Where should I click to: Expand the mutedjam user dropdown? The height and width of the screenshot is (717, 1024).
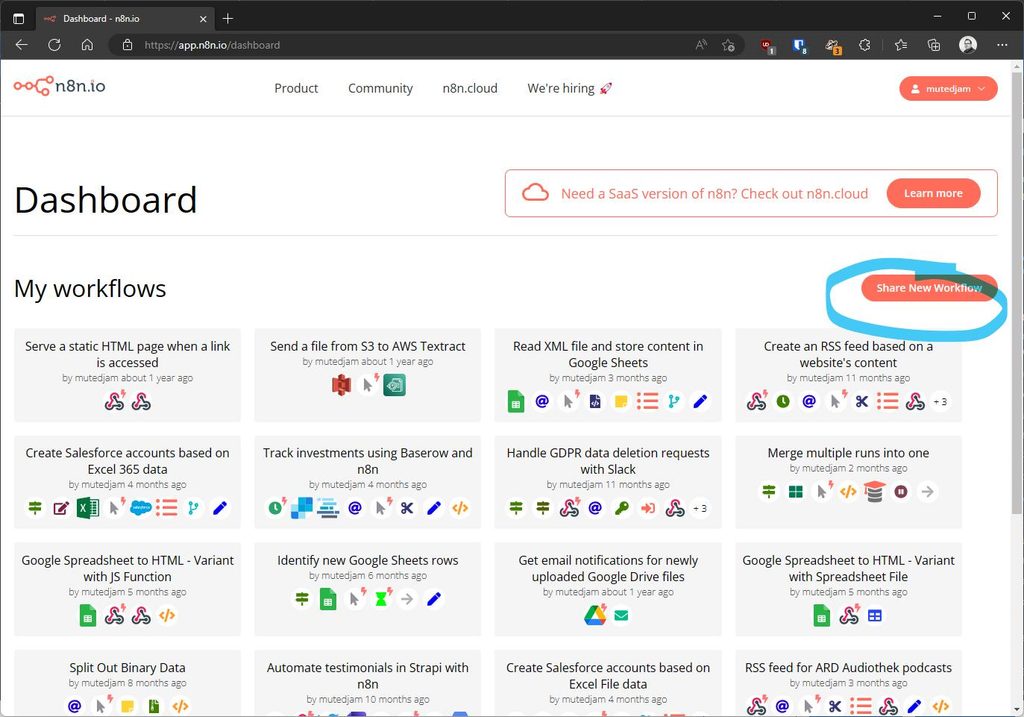(x=948, y=89)
